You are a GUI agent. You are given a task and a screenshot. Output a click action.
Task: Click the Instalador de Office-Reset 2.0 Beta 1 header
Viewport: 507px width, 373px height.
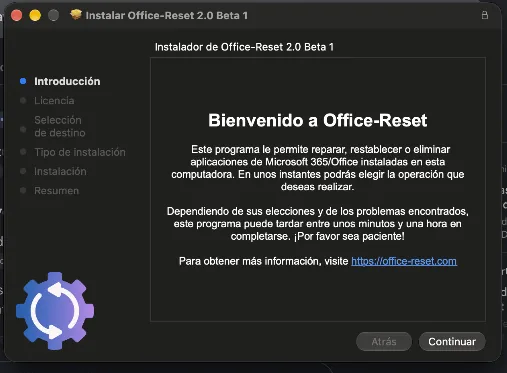[x=244, y=47]
